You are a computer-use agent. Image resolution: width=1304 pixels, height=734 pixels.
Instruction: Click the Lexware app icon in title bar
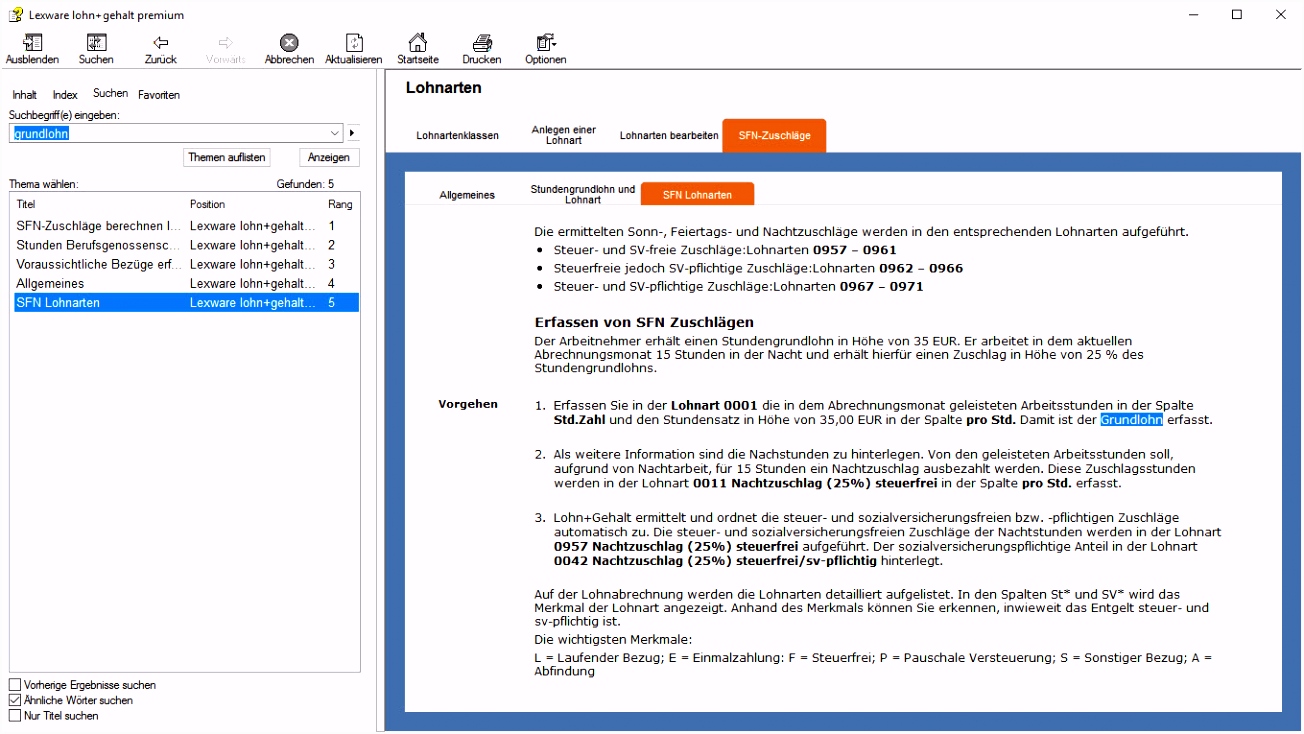pyautogui.click(x=15, y=15)
